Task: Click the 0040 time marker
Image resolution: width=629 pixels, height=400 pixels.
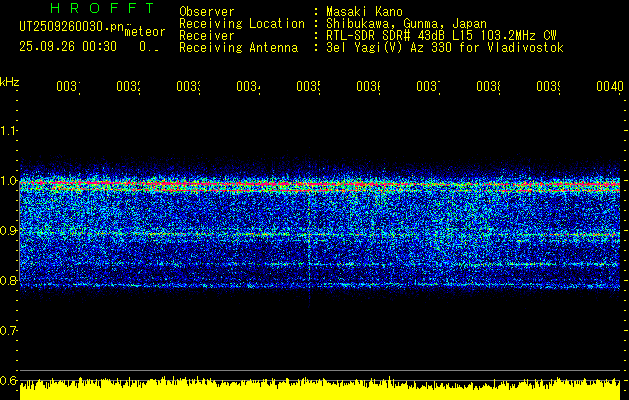Action: pos(610,86)
